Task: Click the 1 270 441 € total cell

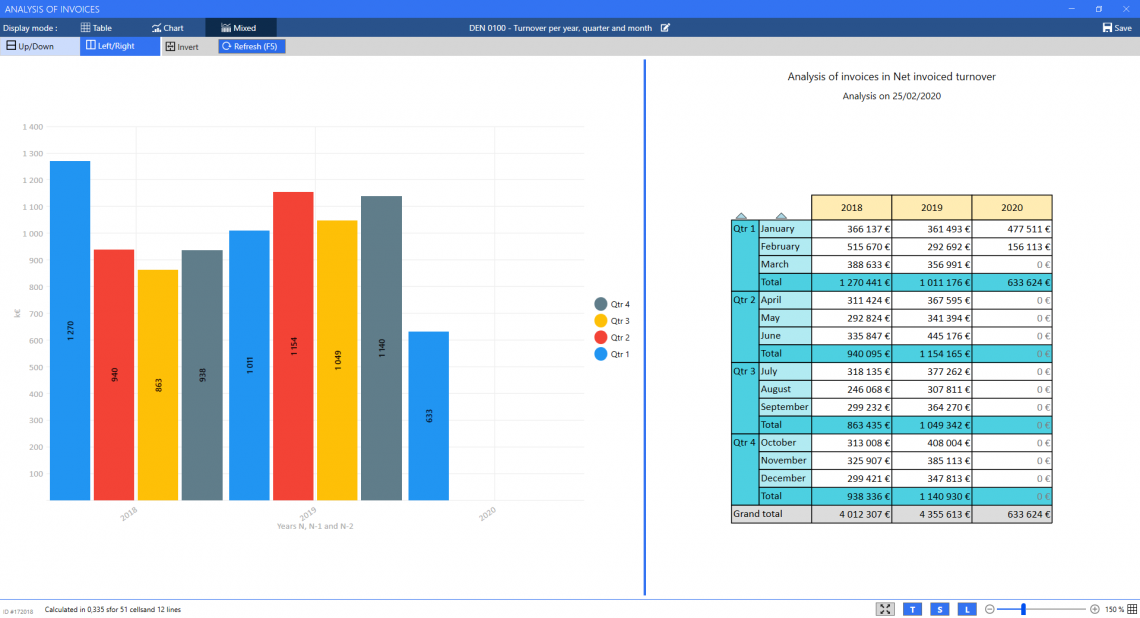Action: click(851, 282)
